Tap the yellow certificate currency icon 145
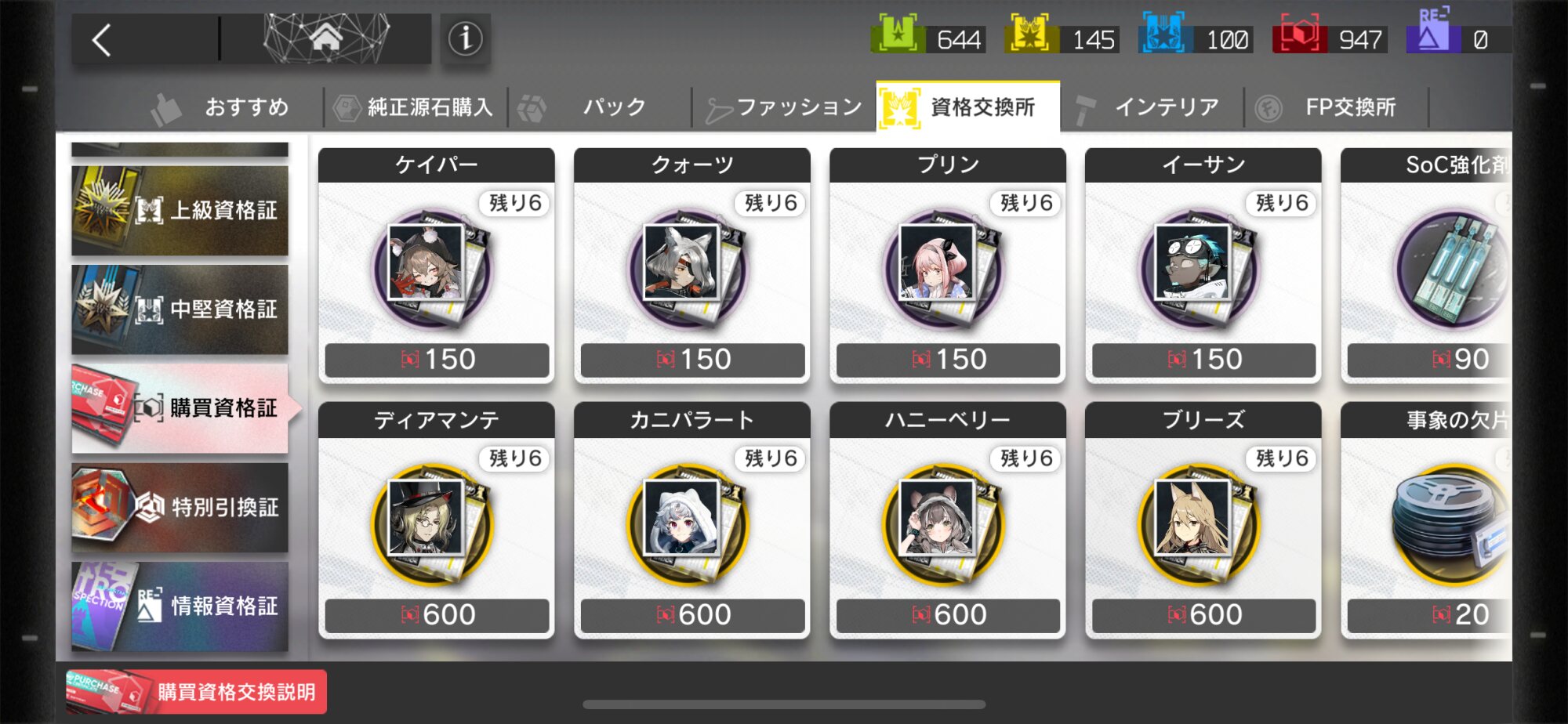This screenshot has height=724, width=1568. 1031,35
